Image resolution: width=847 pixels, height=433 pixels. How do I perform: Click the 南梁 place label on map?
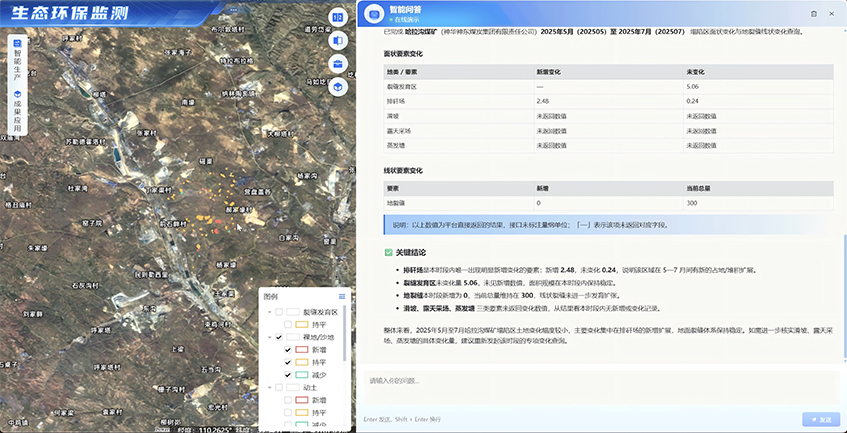[x=187, y=101]
